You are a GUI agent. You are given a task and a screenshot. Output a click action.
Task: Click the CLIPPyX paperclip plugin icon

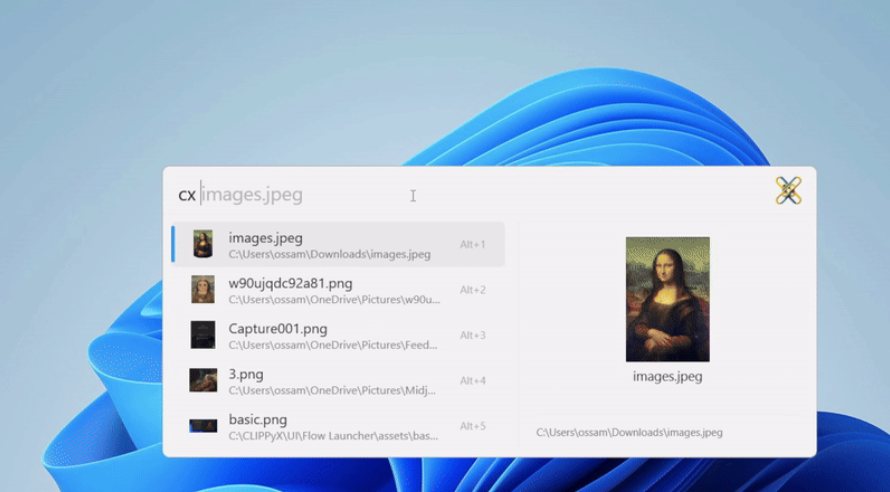coord(788,191)
